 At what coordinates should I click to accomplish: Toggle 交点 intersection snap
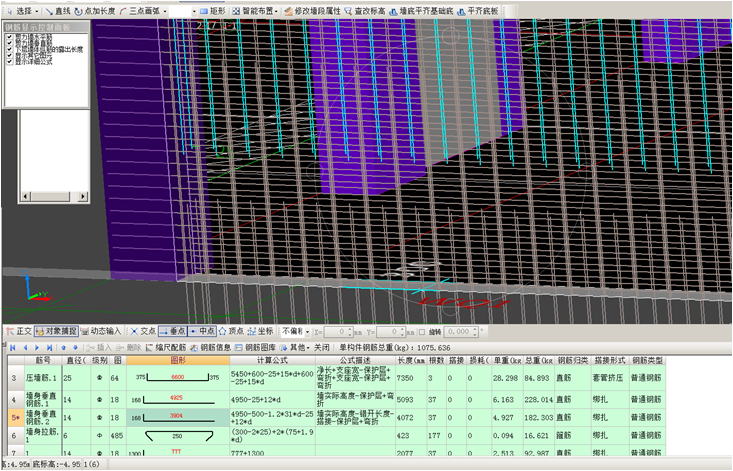143,331
